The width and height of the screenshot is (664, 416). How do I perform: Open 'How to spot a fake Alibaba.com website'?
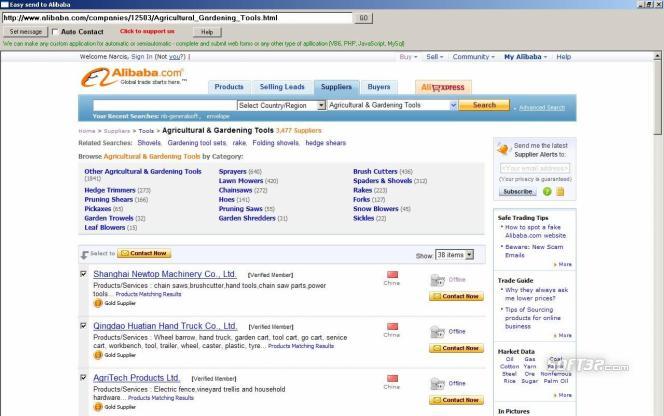point(535,231)
